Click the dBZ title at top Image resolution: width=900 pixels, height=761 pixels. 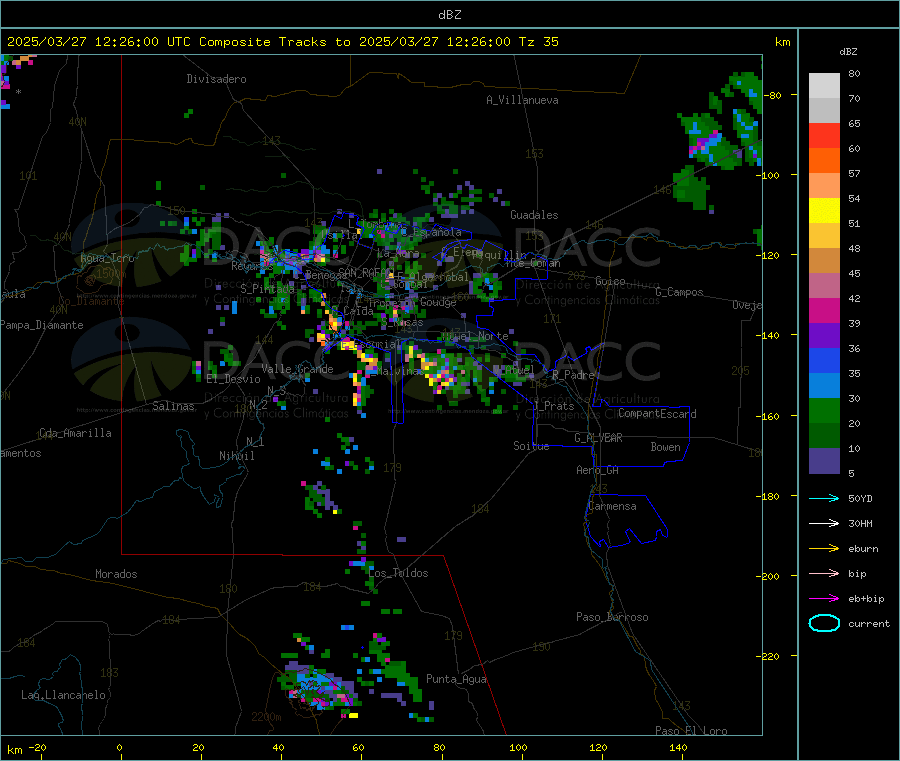coord(449,15)
